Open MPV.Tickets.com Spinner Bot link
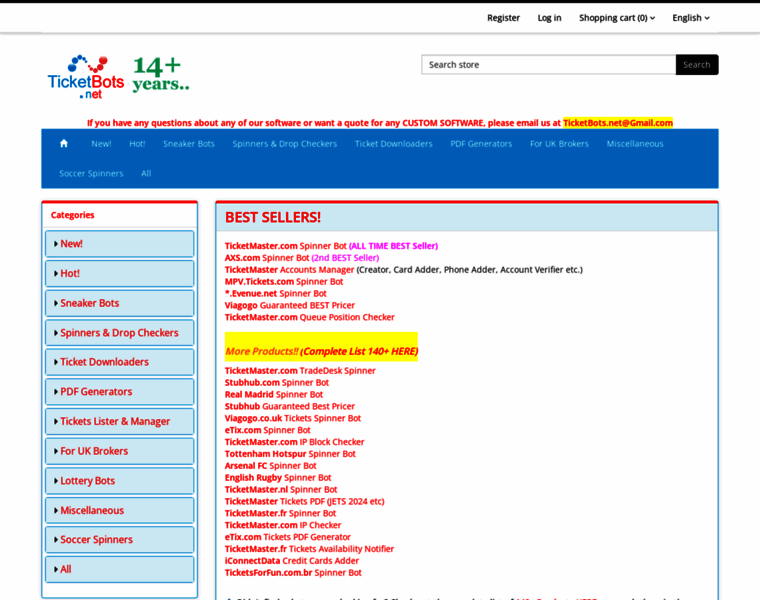Screen dimensions: 760x600 tap(284, 282)
